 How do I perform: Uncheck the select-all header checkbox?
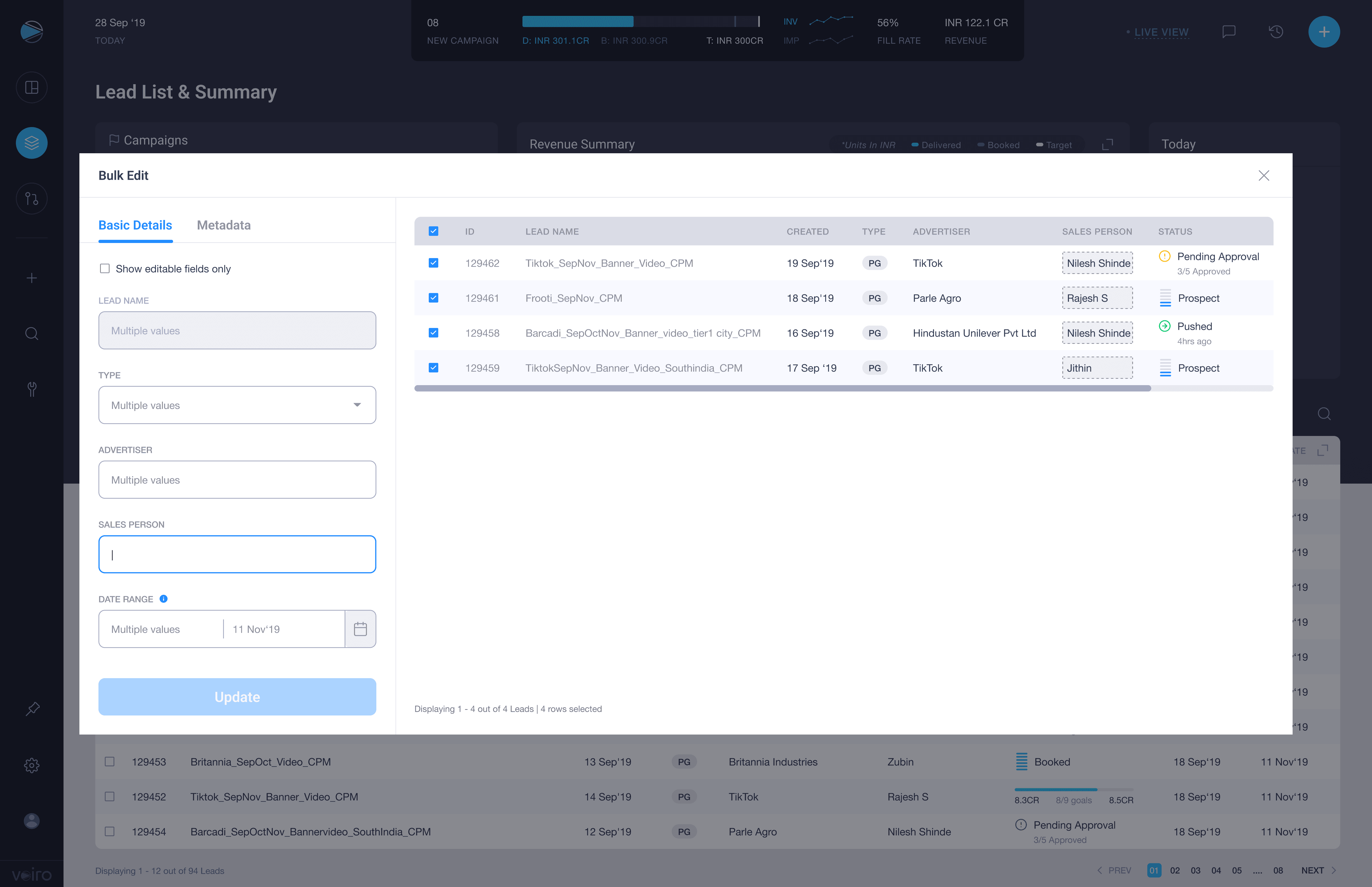(x=434, y=232)
